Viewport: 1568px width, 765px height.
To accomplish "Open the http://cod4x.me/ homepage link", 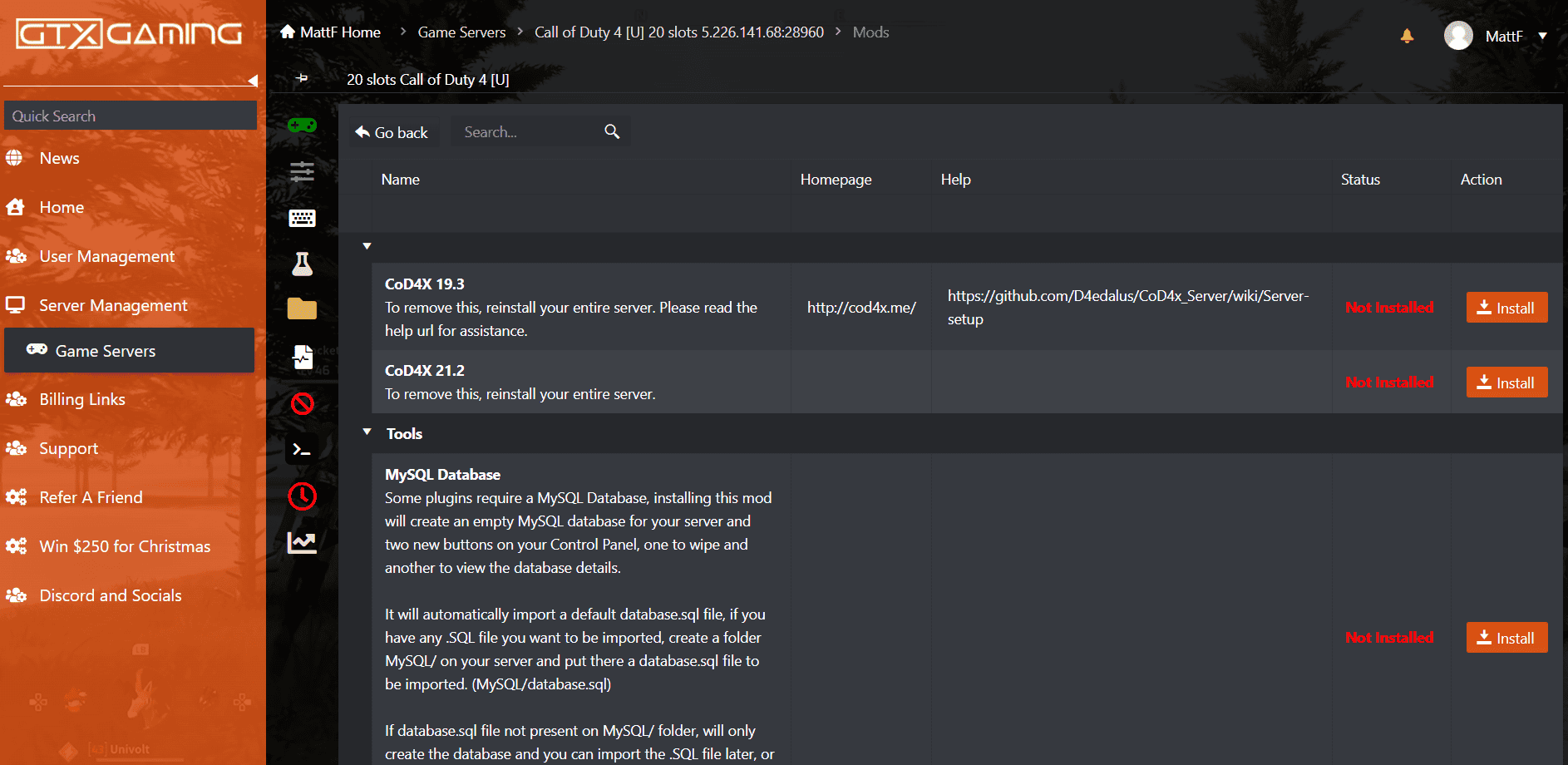I will click(861, 308).
